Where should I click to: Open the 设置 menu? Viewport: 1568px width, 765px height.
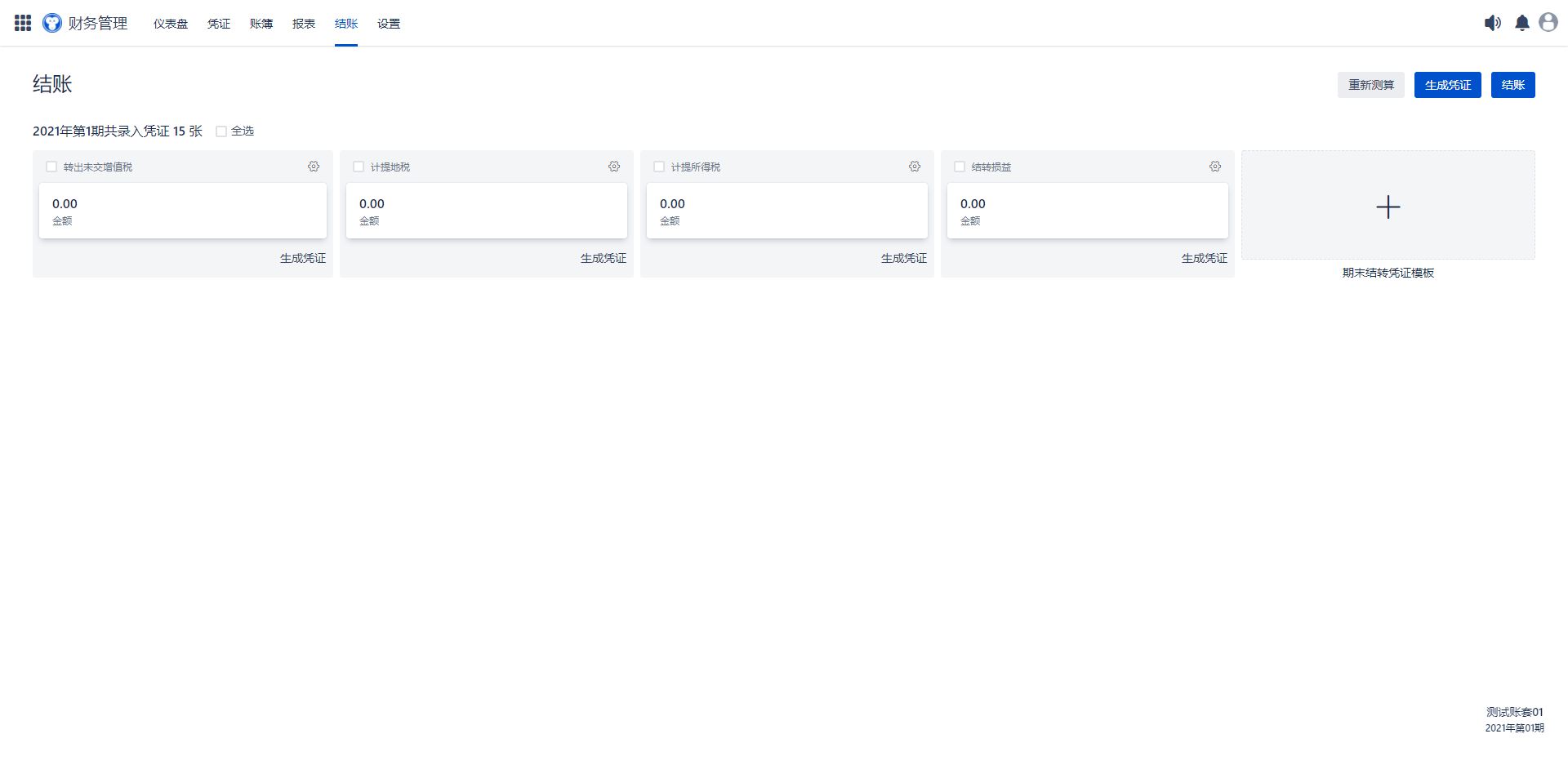(389, 24)
